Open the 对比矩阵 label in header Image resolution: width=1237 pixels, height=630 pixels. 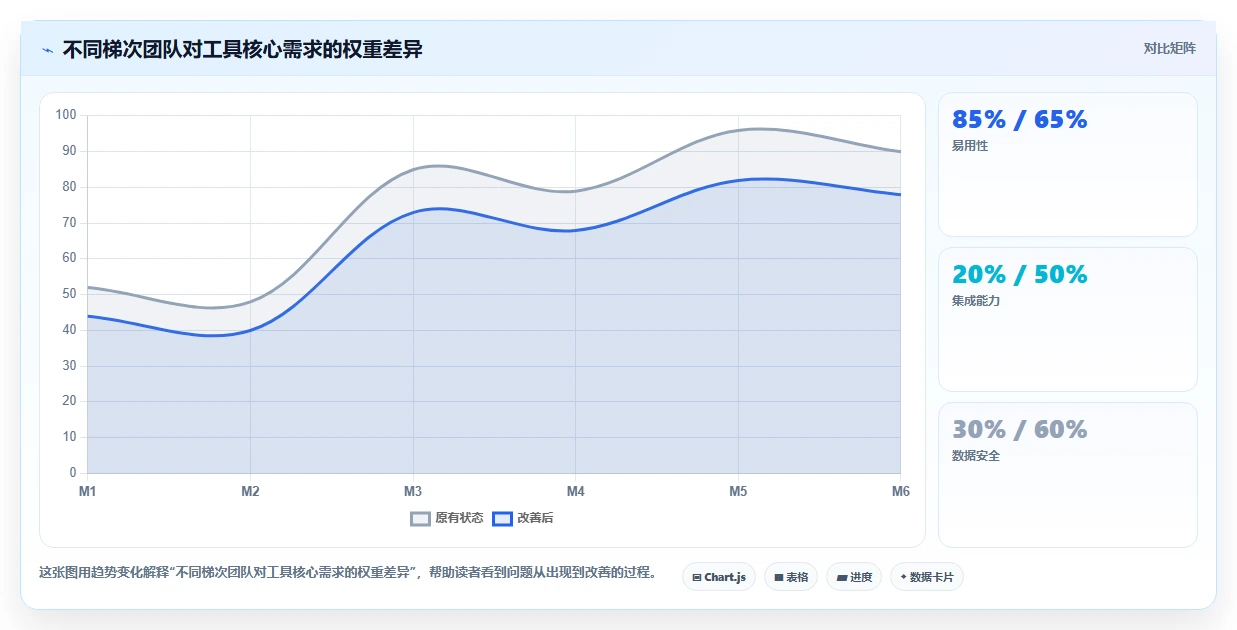click(x=1170, y=48)
